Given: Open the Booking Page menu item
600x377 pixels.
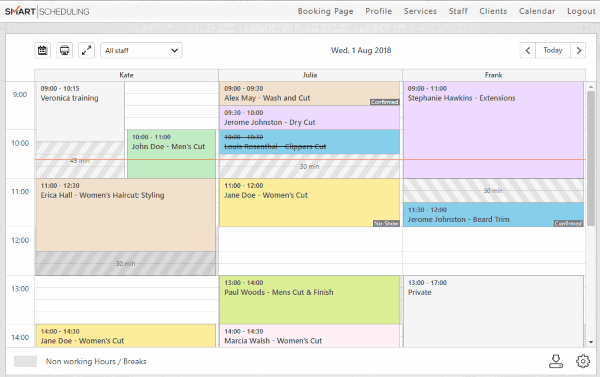Looking at the screenshot, I should pyautogui.click(x=325, y=11).
